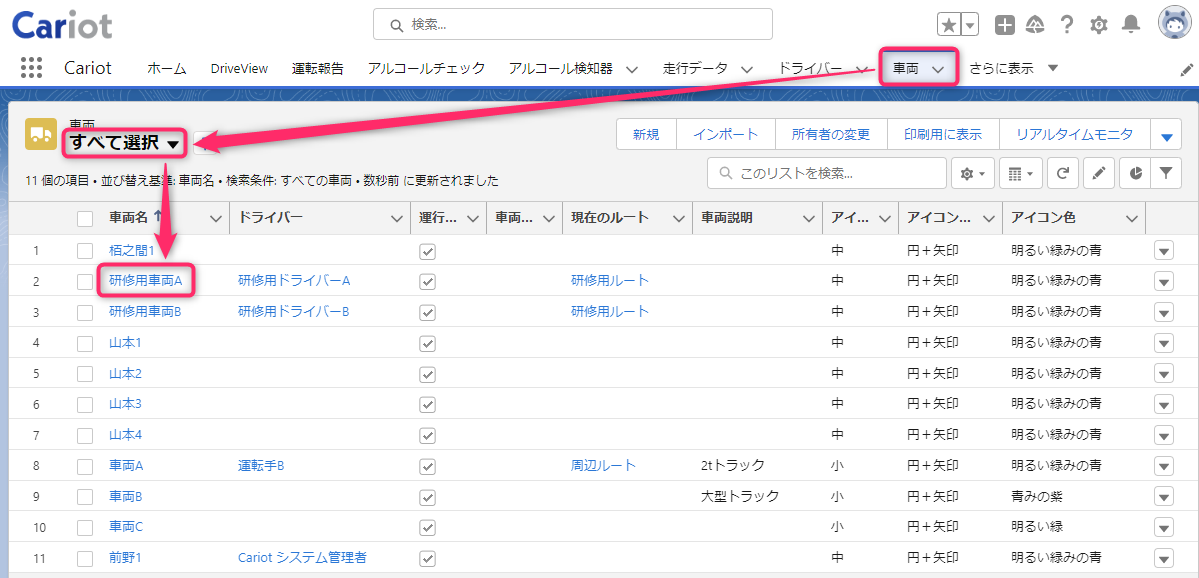Click リアルタイムモニタ button

point(1074,135)
